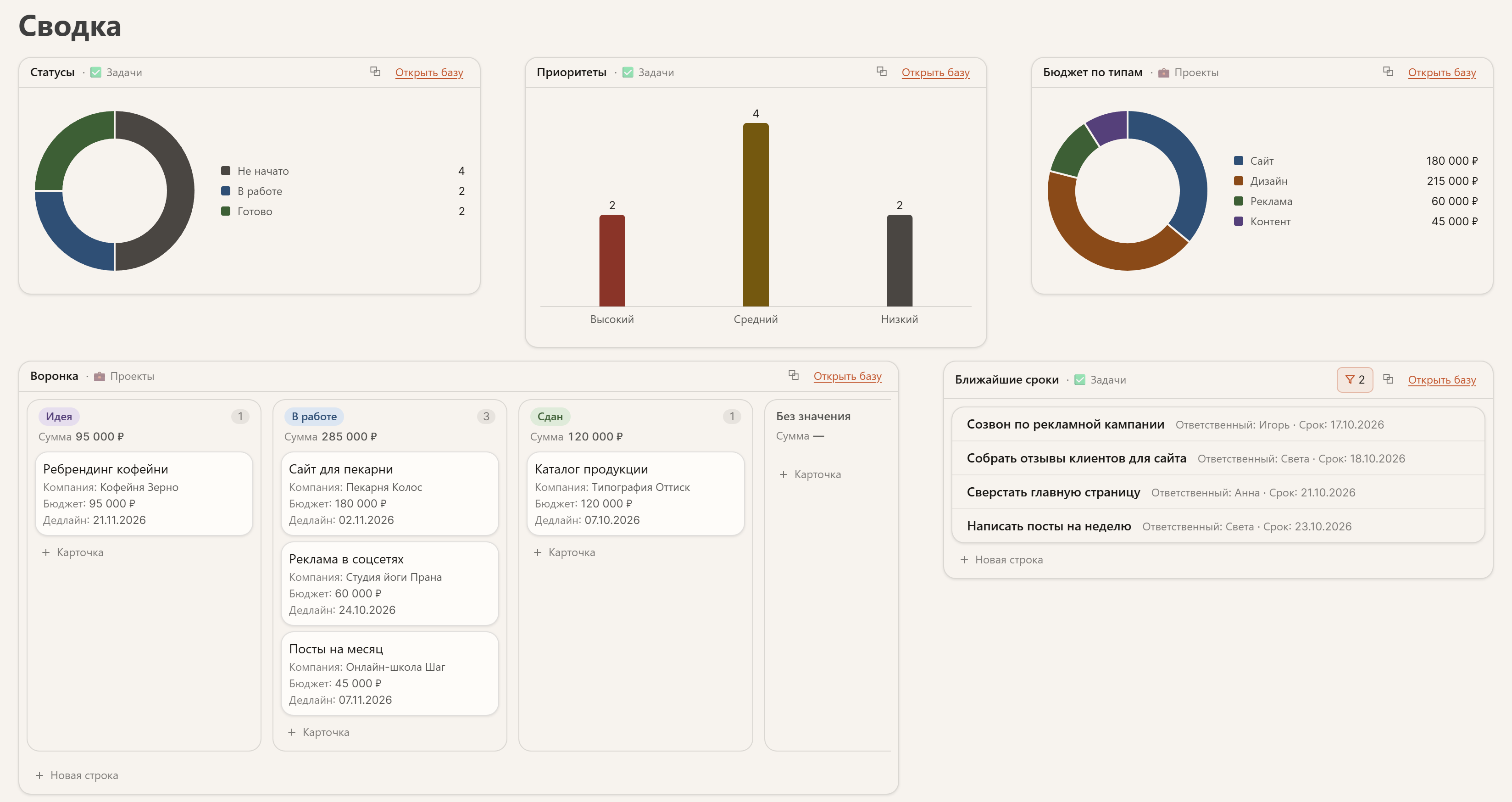1512x802 pixels.
Task: Add new row in Ближайшие сроки list
Action: (x=1002, y=560)
